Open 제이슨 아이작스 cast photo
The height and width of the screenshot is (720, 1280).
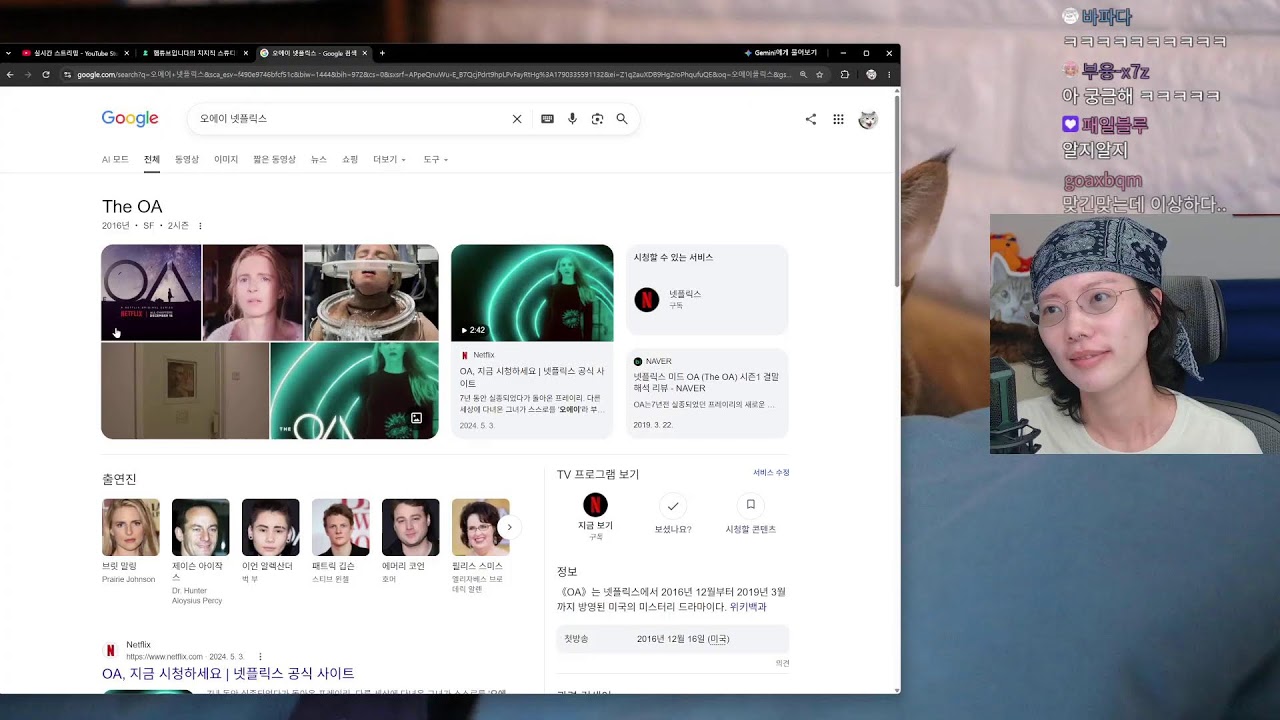coord(200,527)
